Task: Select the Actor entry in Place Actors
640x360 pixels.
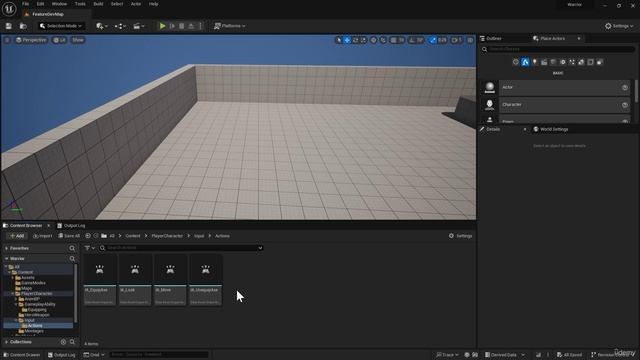Action: [x=556, y=87]
